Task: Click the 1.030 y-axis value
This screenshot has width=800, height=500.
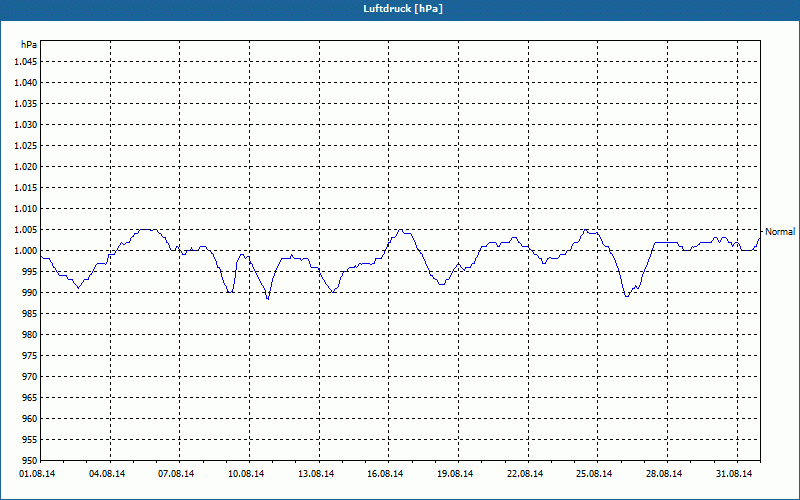Action: click(x=28, y=124)
